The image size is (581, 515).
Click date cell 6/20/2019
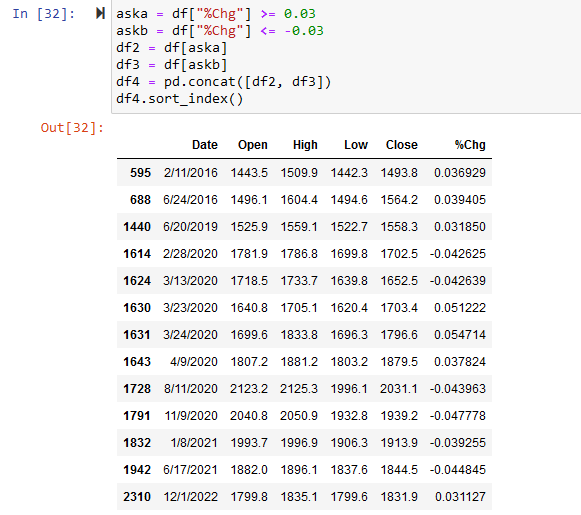tap(190, 227)
